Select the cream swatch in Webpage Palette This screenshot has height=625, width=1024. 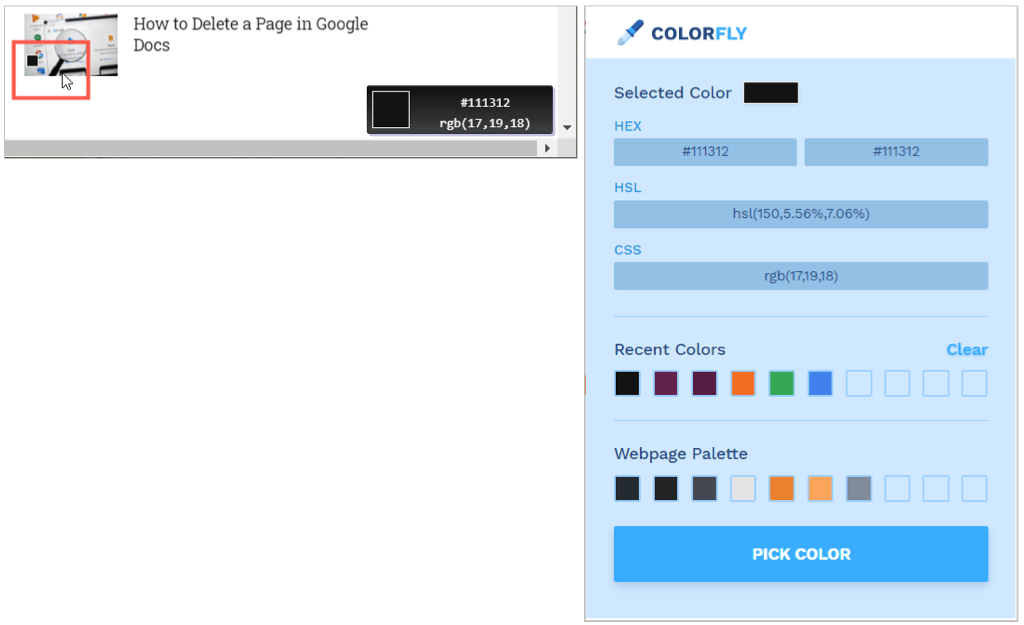[x=742, y=488]
